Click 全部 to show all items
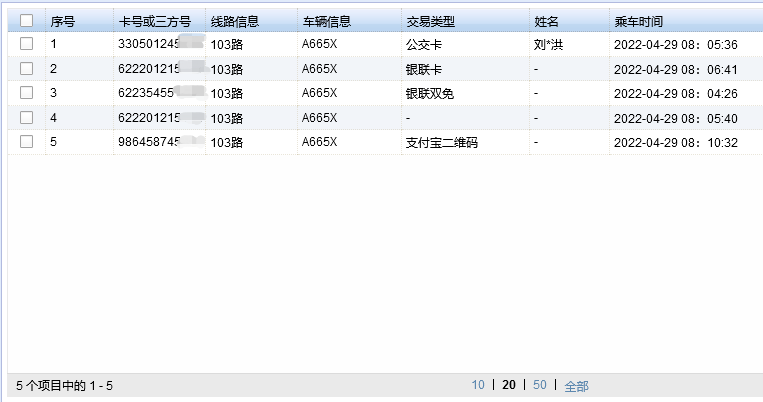The height and width of the screenshot is (402, 763). [x=576, y=386]
